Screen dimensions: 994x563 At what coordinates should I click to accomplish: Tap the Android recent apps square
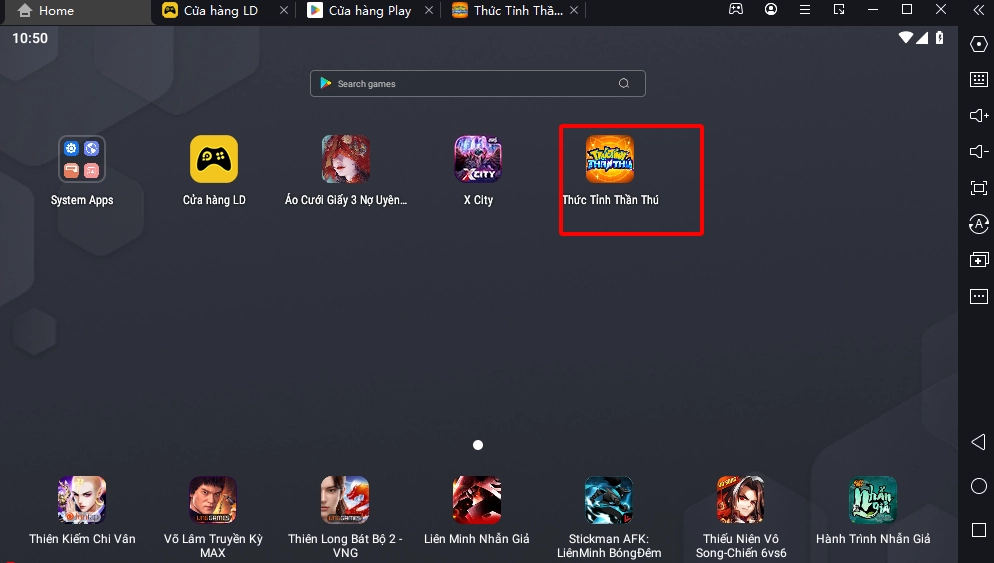(x=979, y=530)
